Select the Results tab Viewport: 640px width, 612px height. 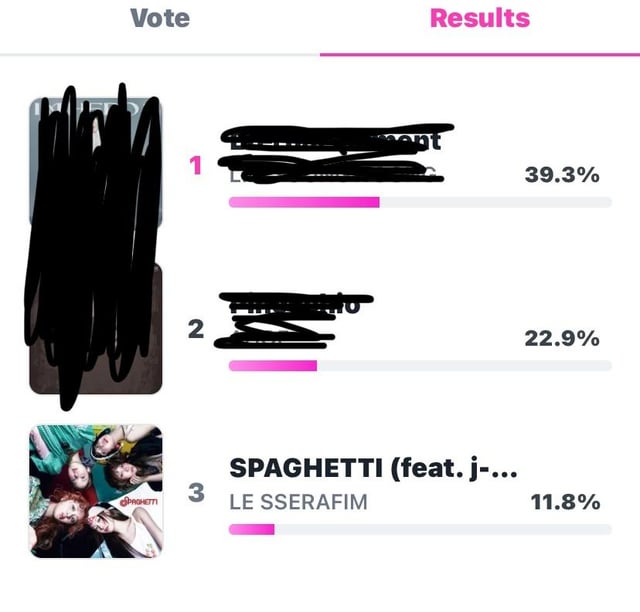(x=479, y=18)
